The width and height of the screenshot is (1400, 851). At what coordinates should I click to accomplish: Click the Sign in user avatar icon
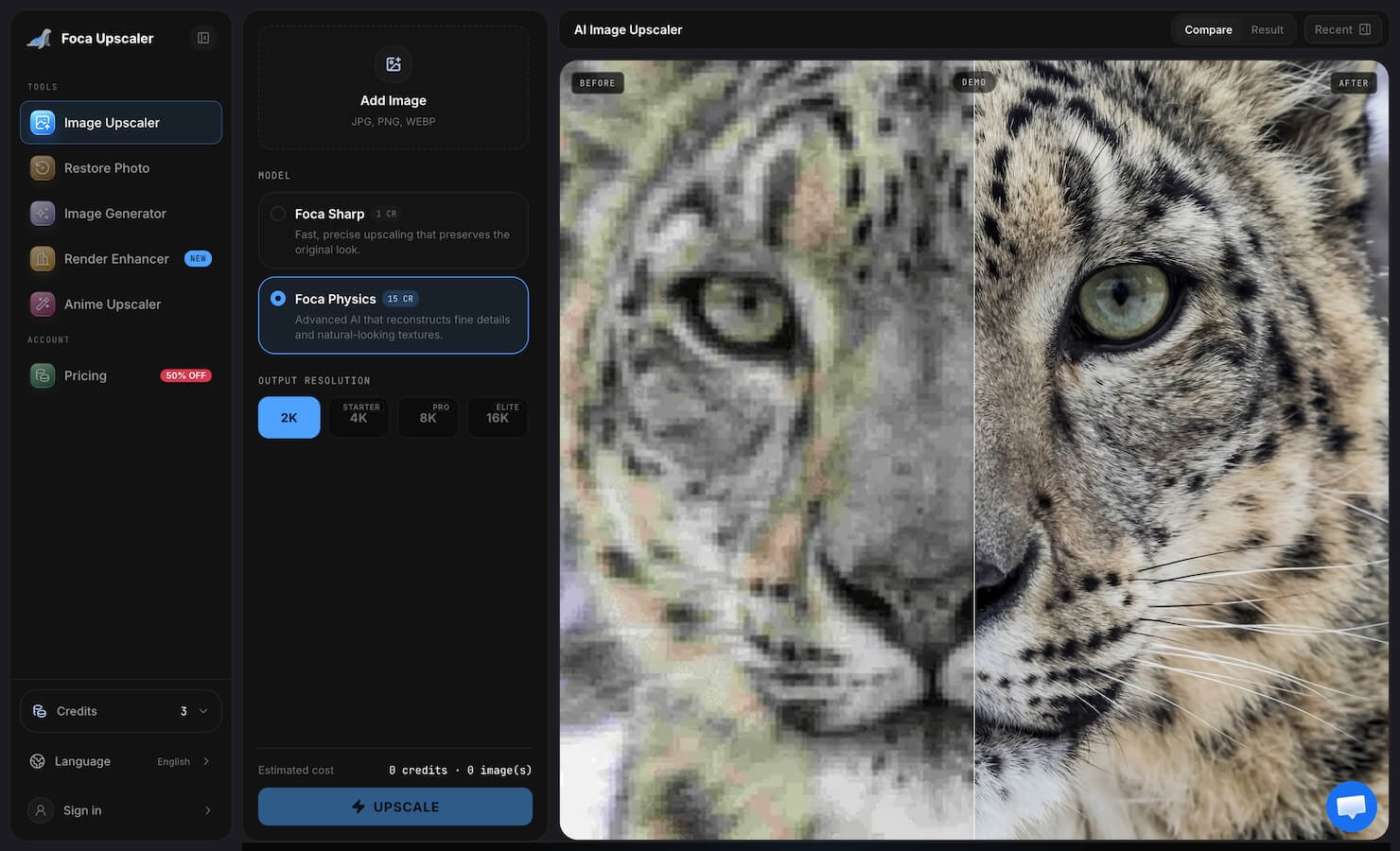pyautogui.click(x=41, y=810)
